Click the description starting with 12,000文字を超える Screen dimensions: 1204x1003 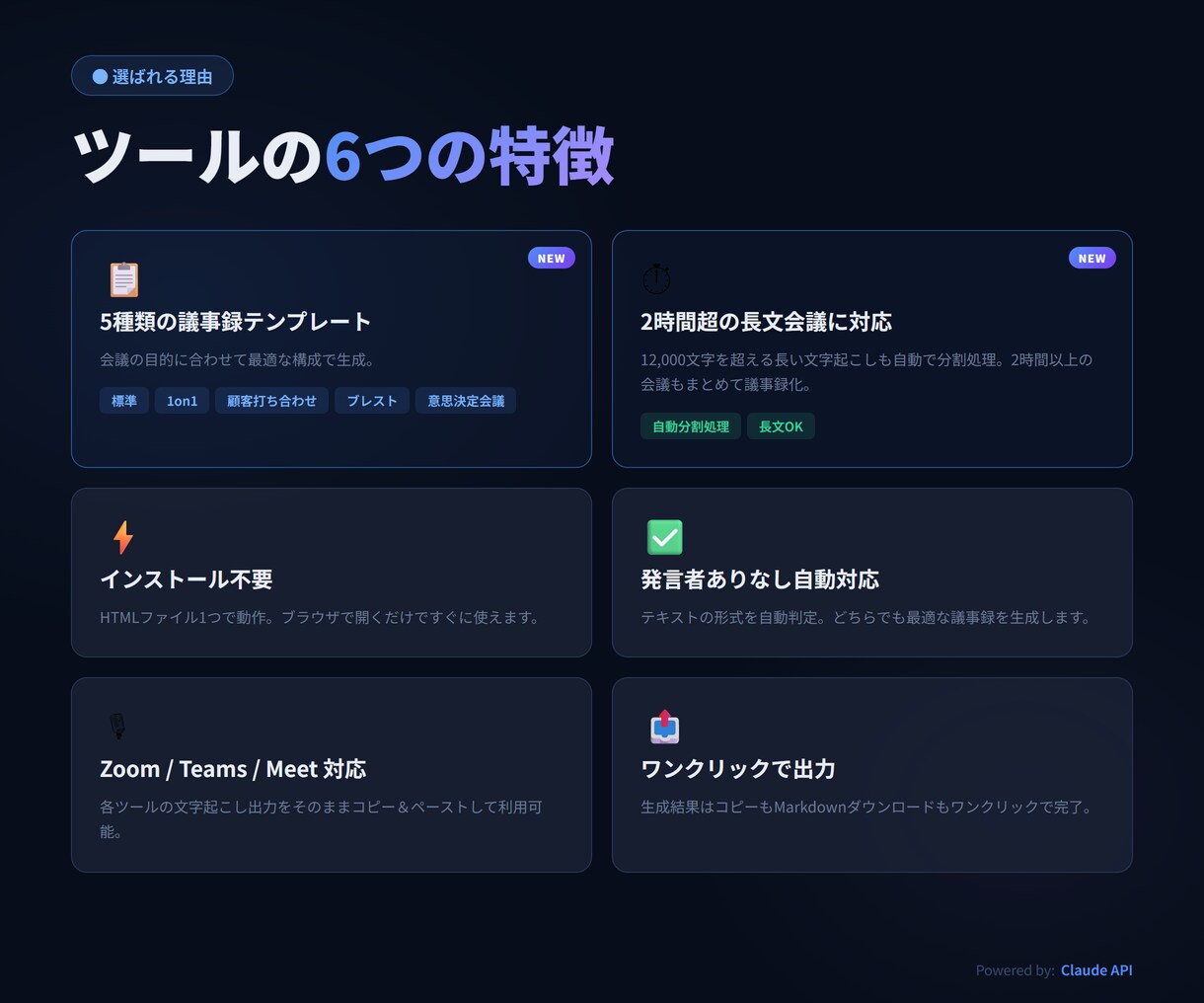coord(866,372)
